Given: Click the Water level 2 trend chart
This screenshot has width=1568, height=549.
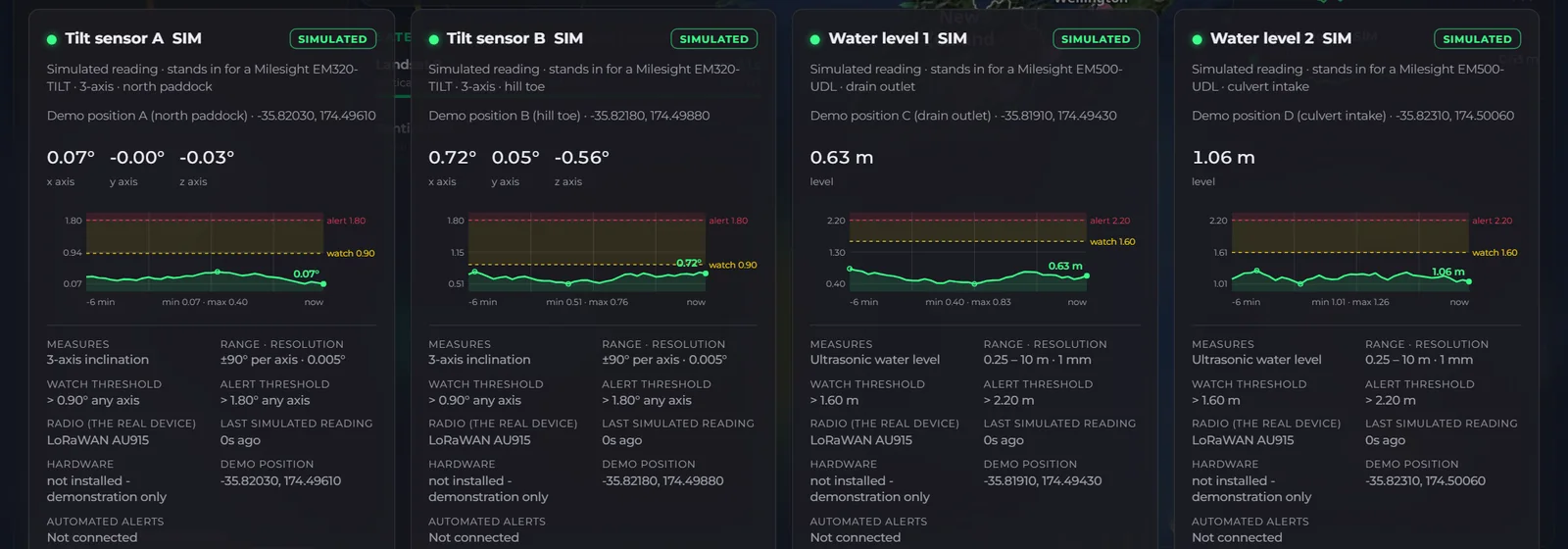Looking at the screenshot, I should pos(1349,252).
